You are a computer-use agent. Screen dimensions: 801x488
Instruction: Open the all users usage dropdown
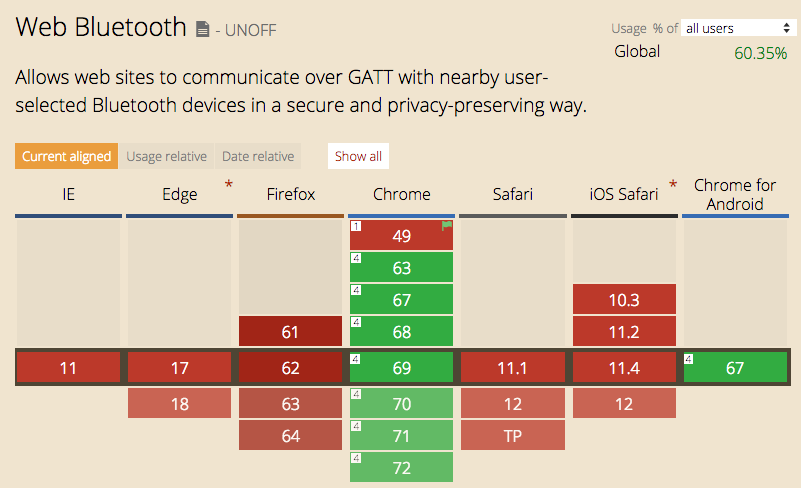pos(738,28)
